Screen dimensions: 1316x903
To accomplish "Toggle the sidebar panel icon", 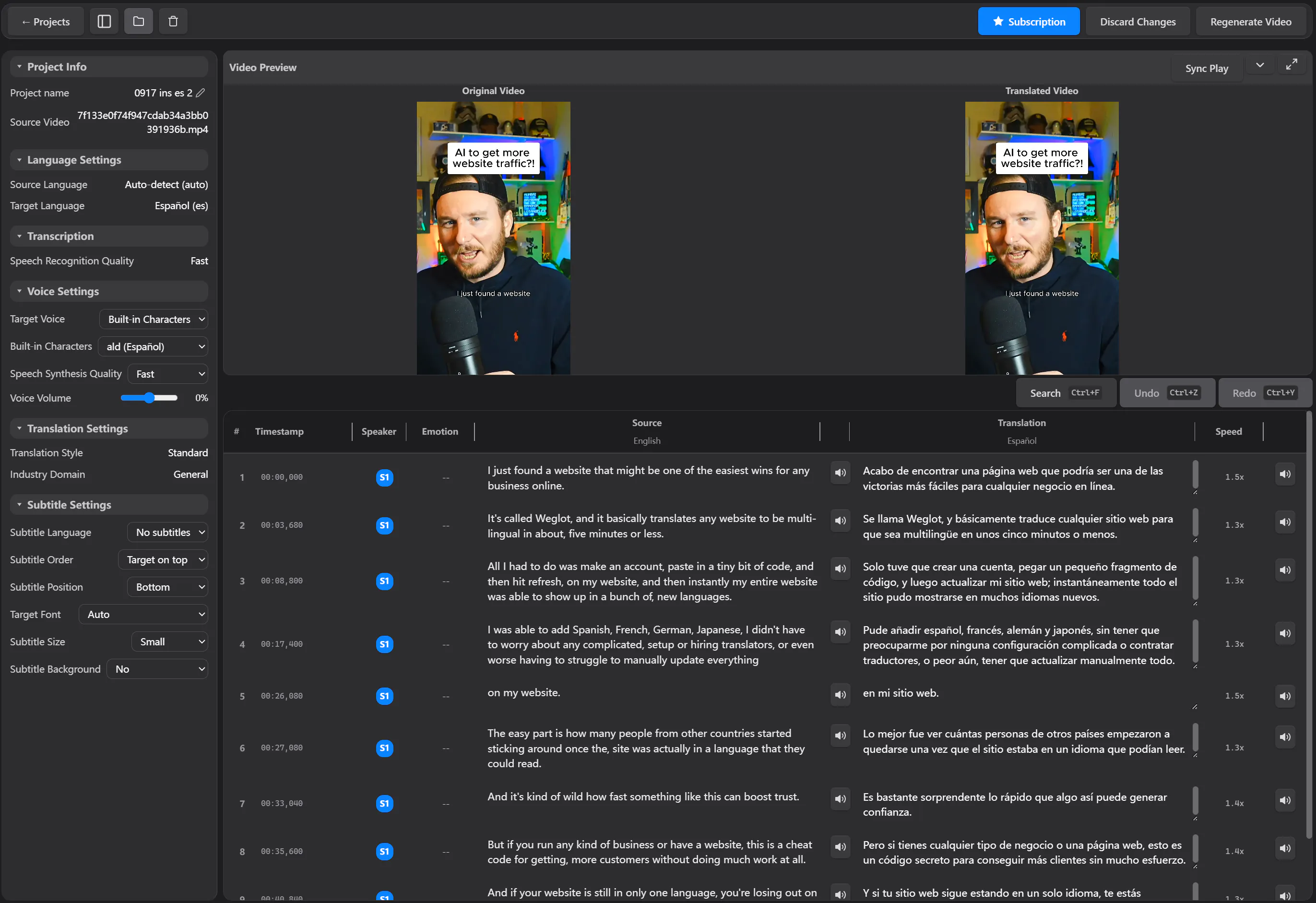I will click(x=104, y=22).
